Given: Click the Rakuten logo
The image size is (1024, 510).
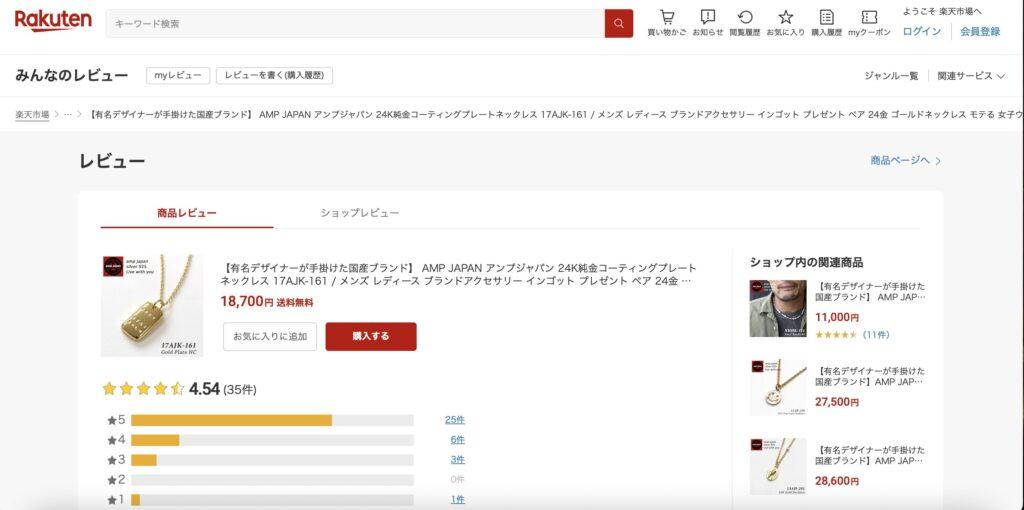Looking at the screenshot, I should 53,21.
